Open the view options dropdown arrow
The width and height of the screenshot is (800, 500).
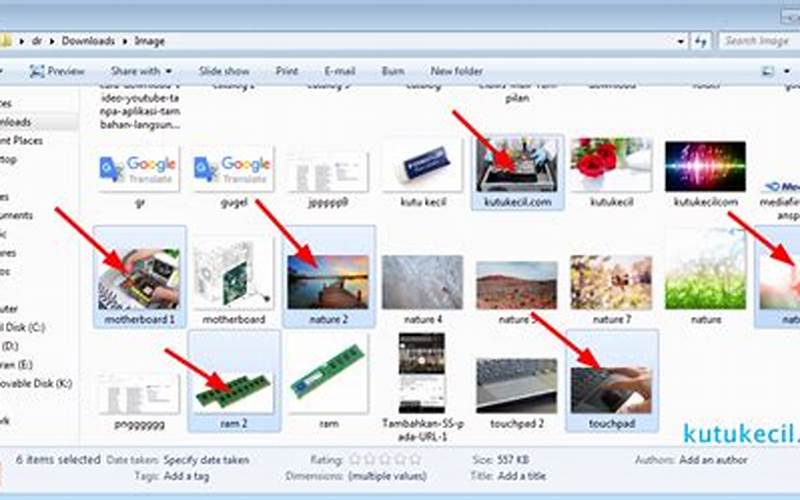pyautogui.click(x=786, y=71)
